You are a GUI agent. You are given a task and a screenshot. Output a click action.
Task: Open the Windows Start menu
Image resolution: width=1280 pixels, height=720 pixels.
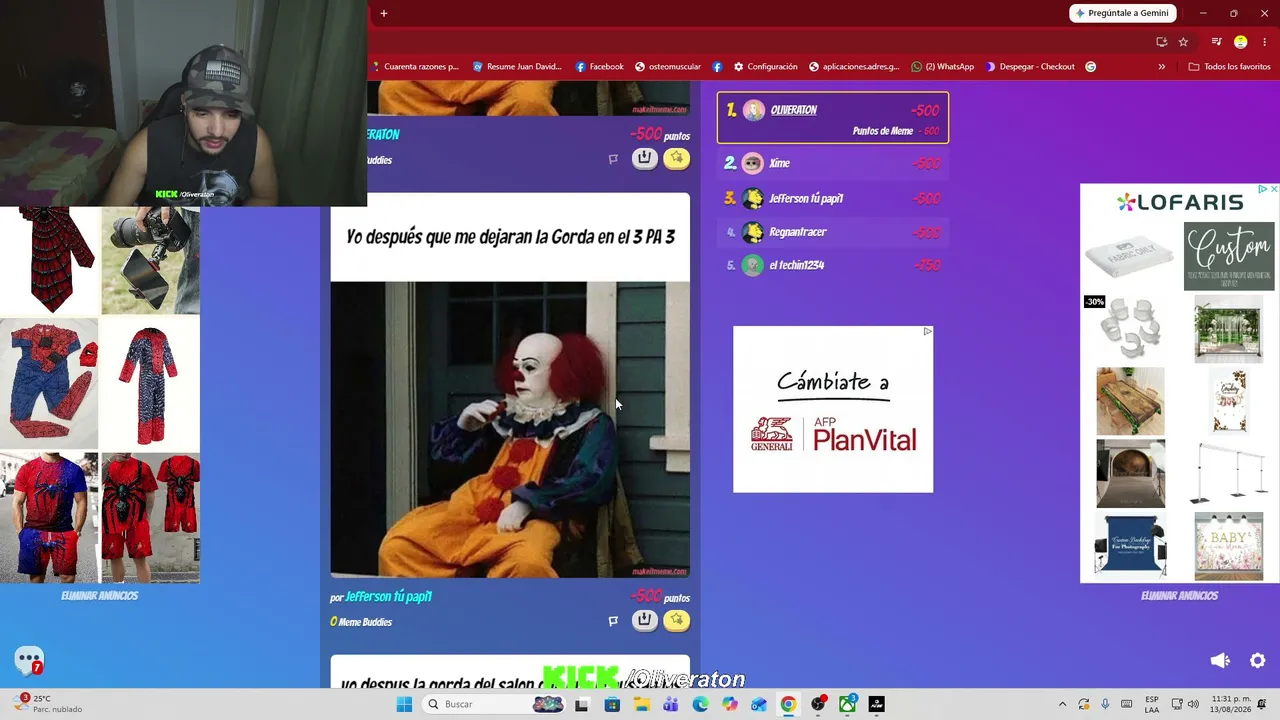[404, 704]
